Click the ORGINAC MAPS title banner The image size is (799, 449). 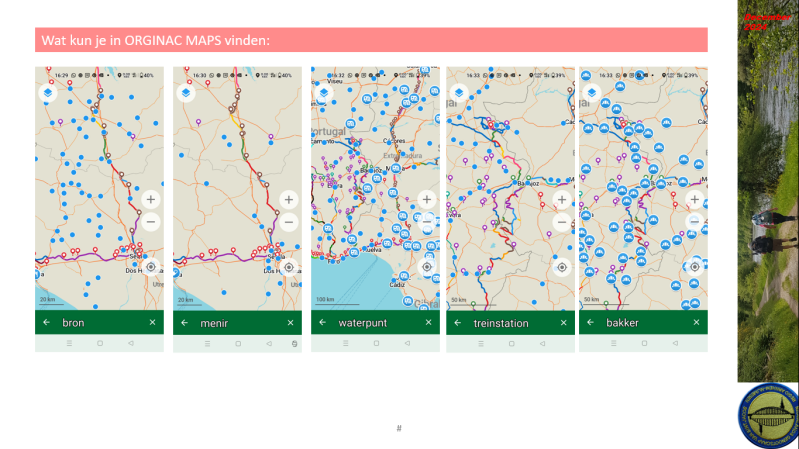click(x=371, y=41)
